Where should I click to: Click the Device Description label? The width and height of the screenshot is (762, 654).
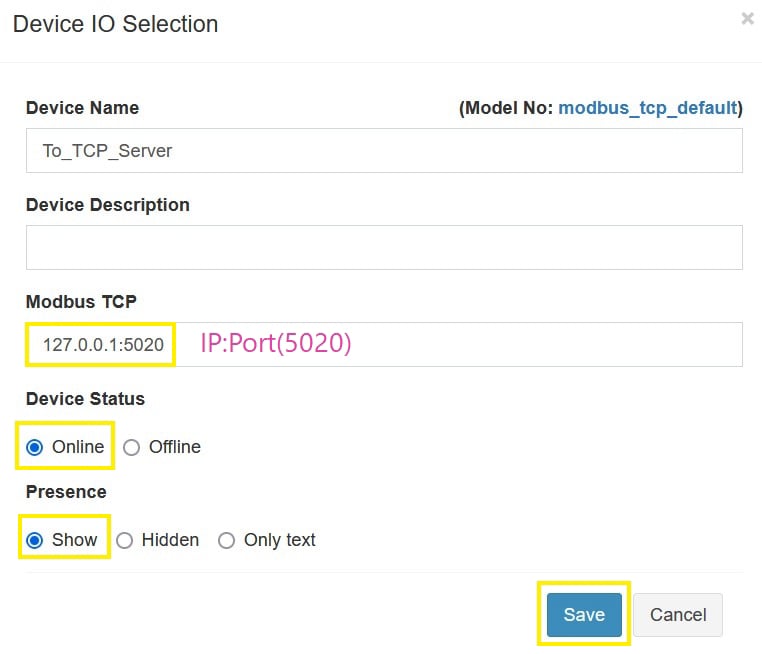107,205
